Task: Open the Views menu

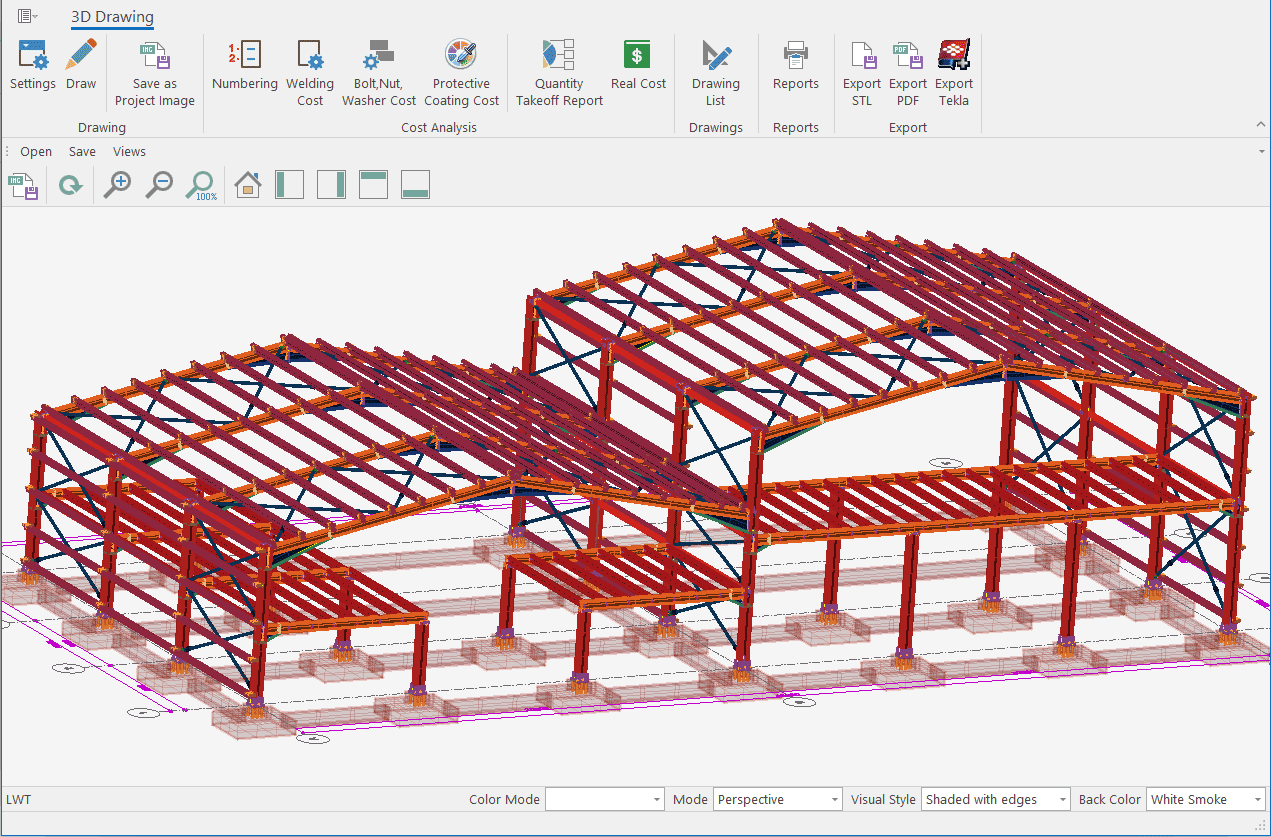Action: (x=129, y=152)
